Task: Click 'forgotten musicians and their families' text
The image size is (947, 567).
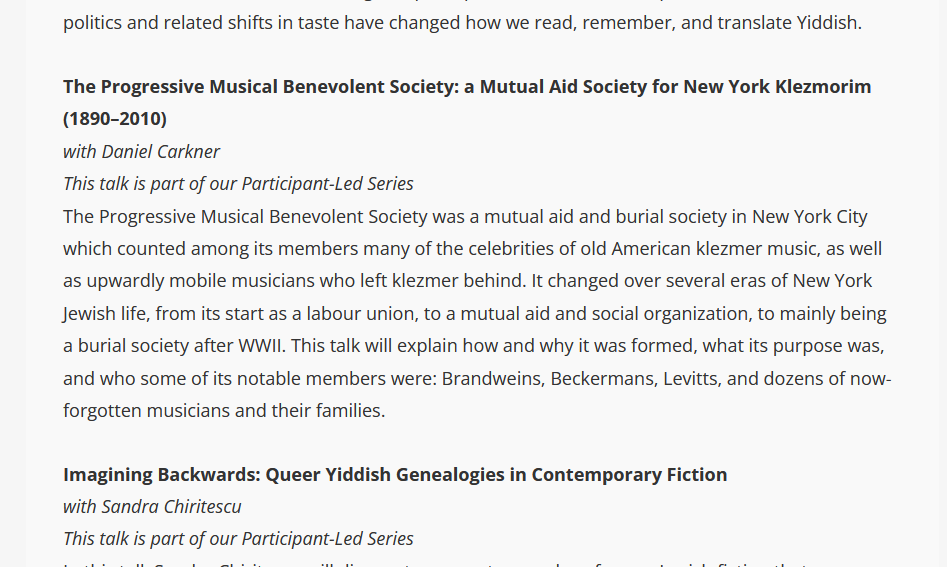Action: (224, 410)
